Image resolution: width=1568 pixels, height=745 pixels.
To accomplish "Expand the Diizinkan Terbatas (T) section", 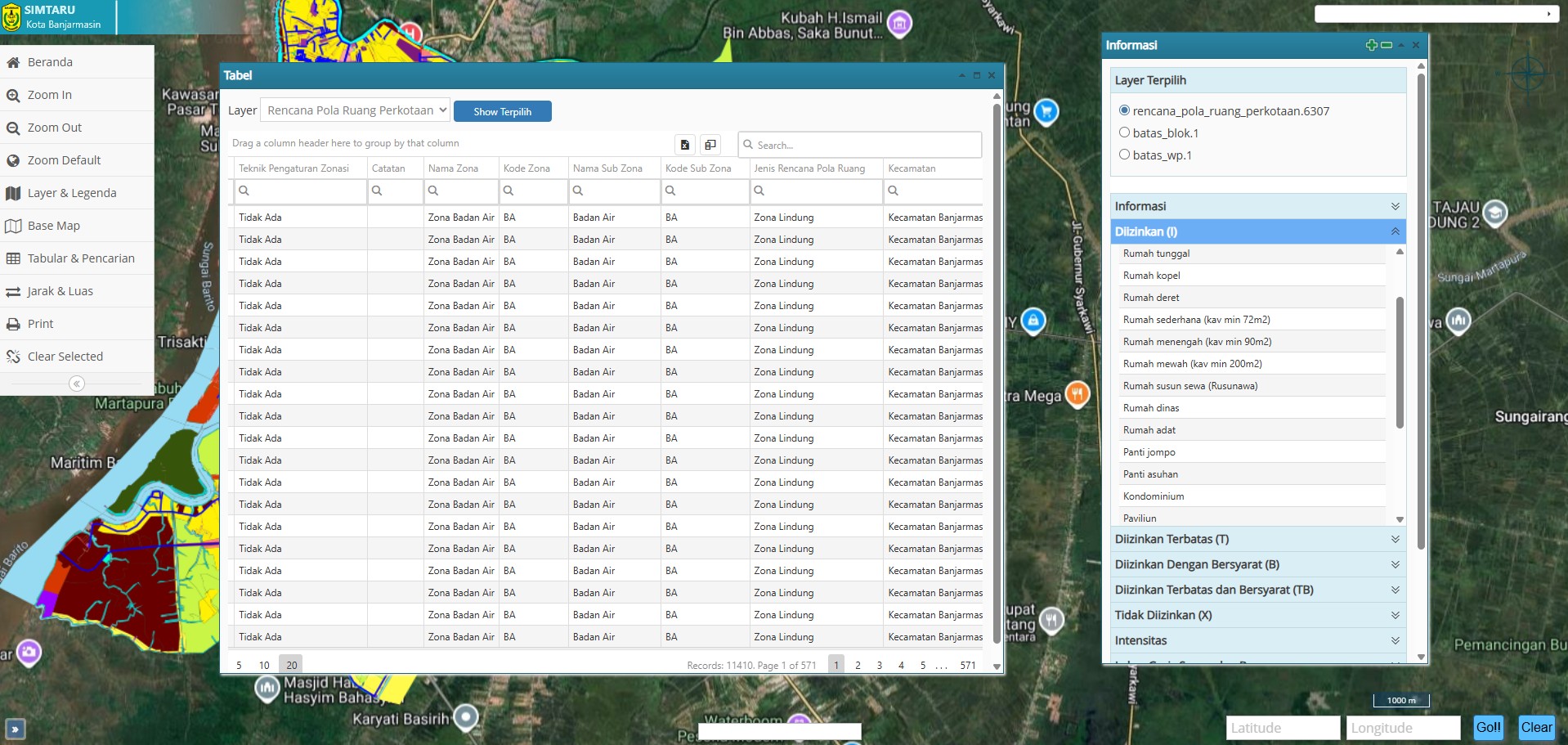I will (1257, 539).
